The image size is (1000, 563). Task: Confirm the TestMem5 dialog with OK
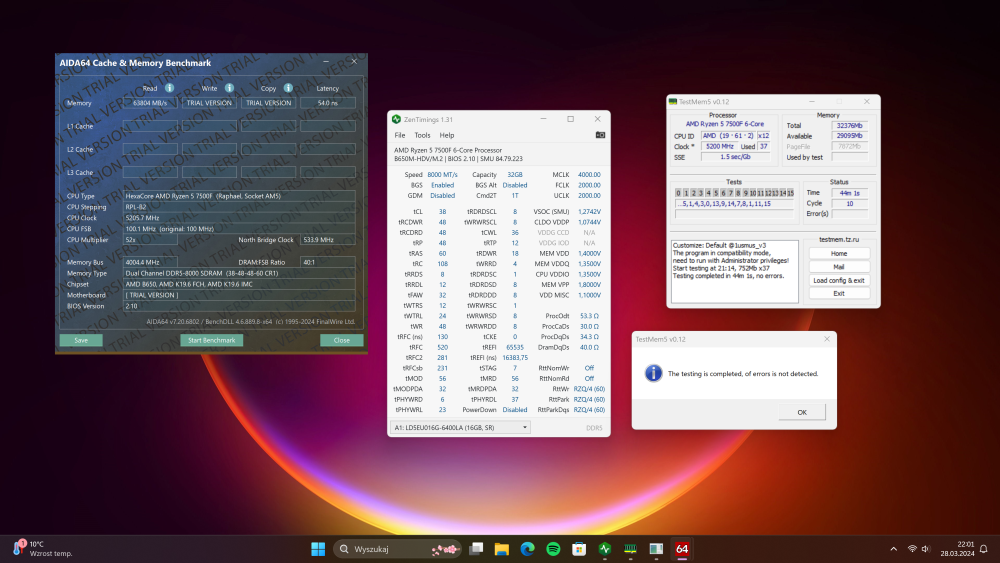802,412
